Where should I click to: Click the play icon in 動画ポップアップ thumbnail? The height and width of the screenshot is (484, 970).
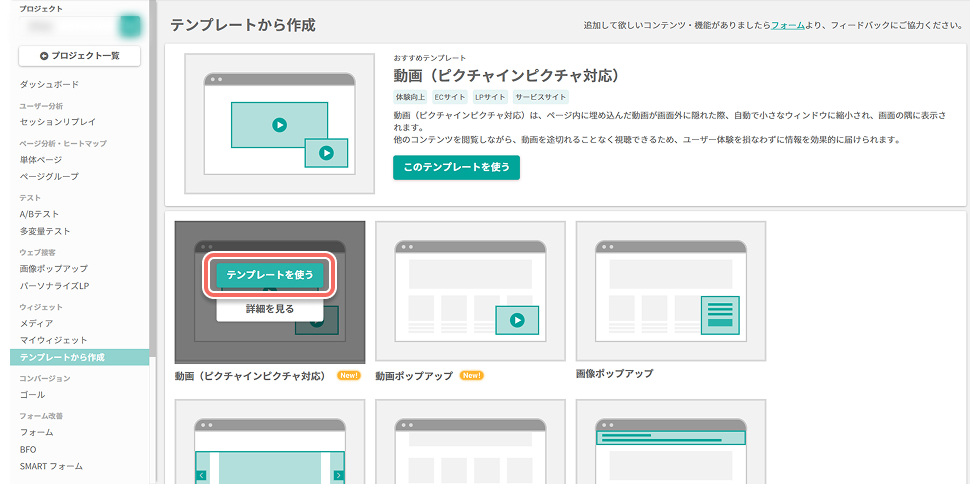tap(517, 320)
